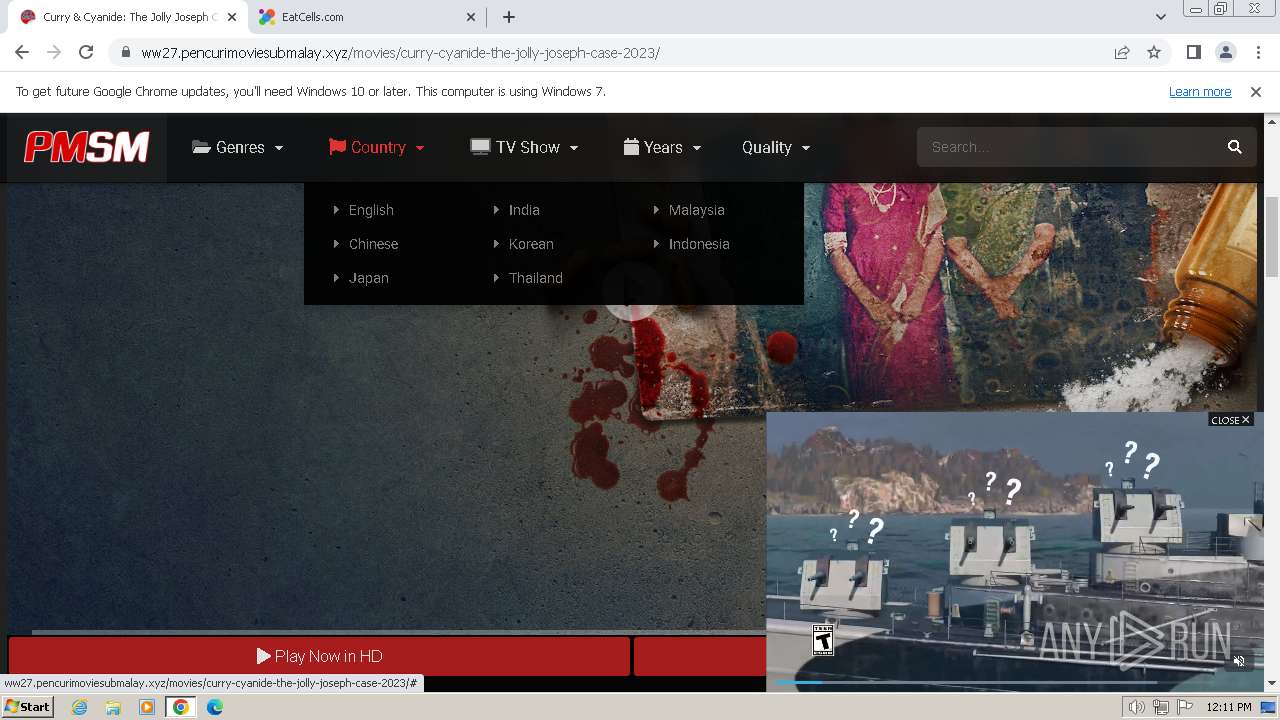Open Microsoft Edge from taskbar
Viewport: 1280px width, 720px height.
215,707
